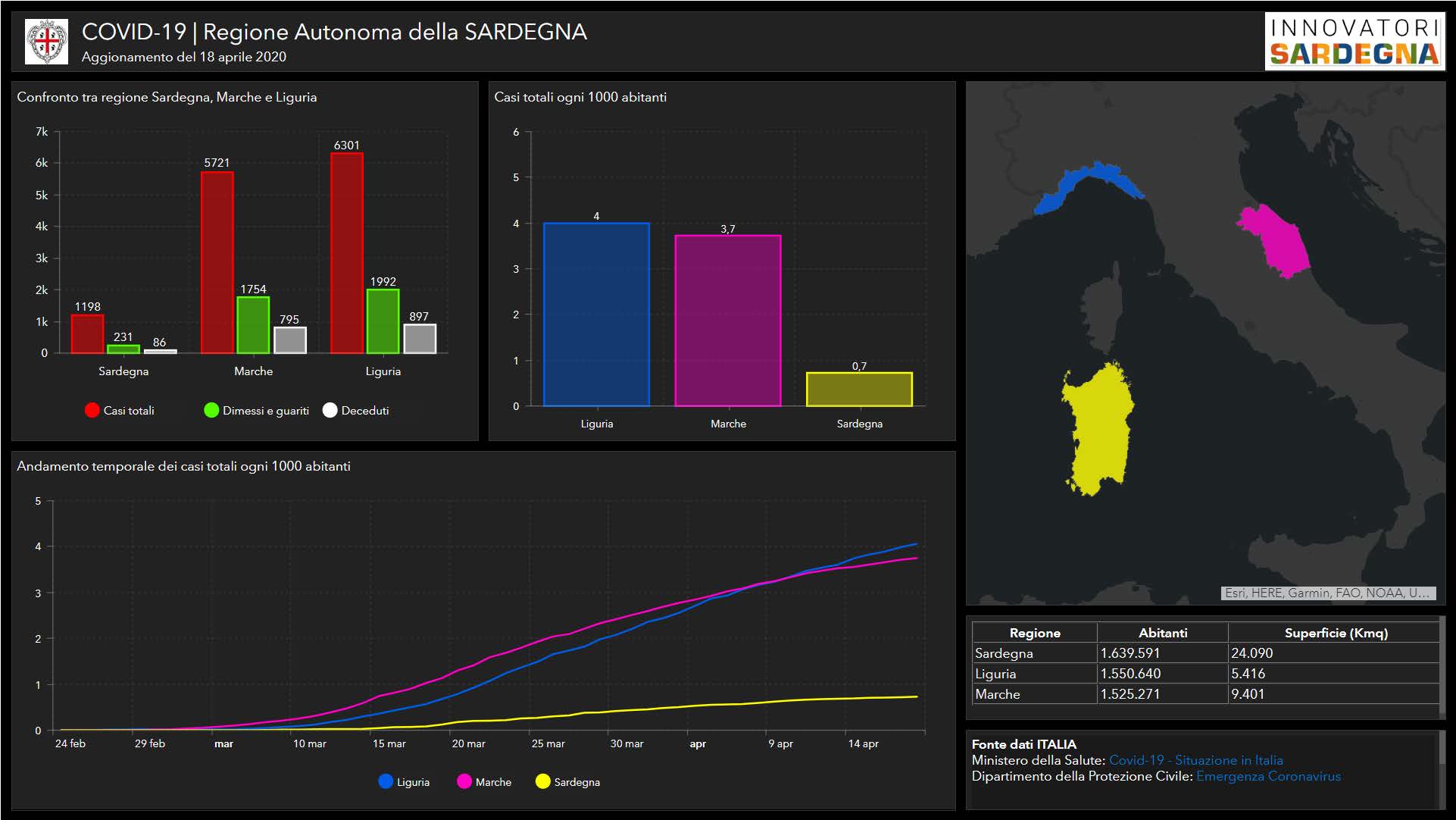Image resolution: width=1456 pixels, height=820 pixels.
Task: Open Emergenza Coronavirus link
Action: click(1268, 776)
